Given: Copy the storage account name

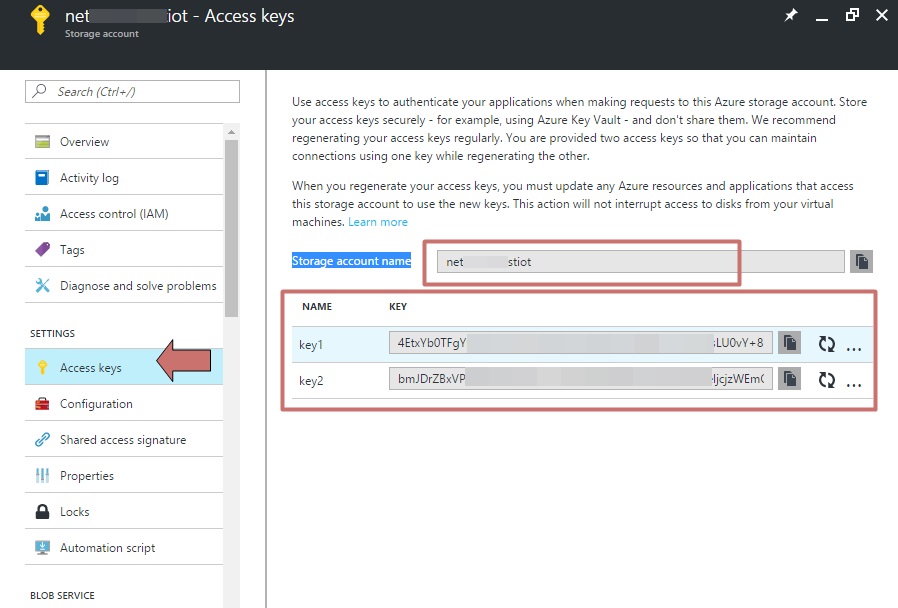Looking at the screenshot, I should pyautogui.click(x=862, y=260).
